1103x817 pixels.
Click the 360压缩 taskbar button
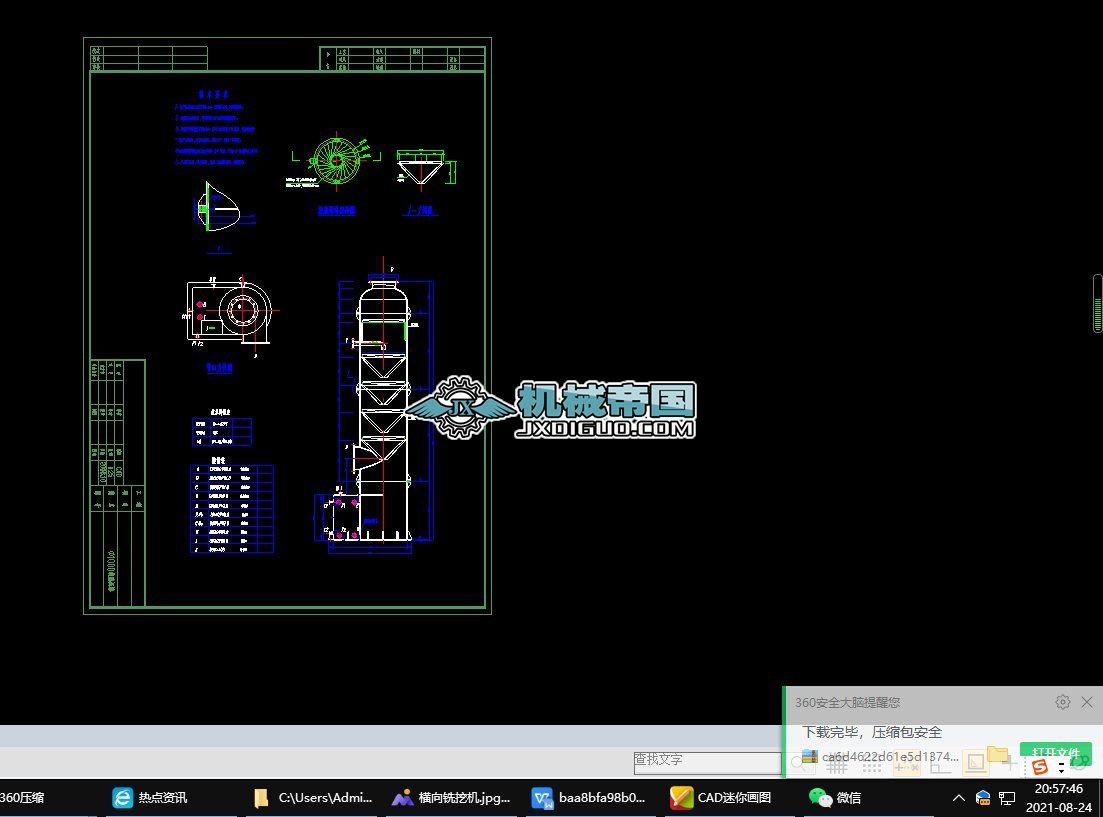[x=23, y=797]
